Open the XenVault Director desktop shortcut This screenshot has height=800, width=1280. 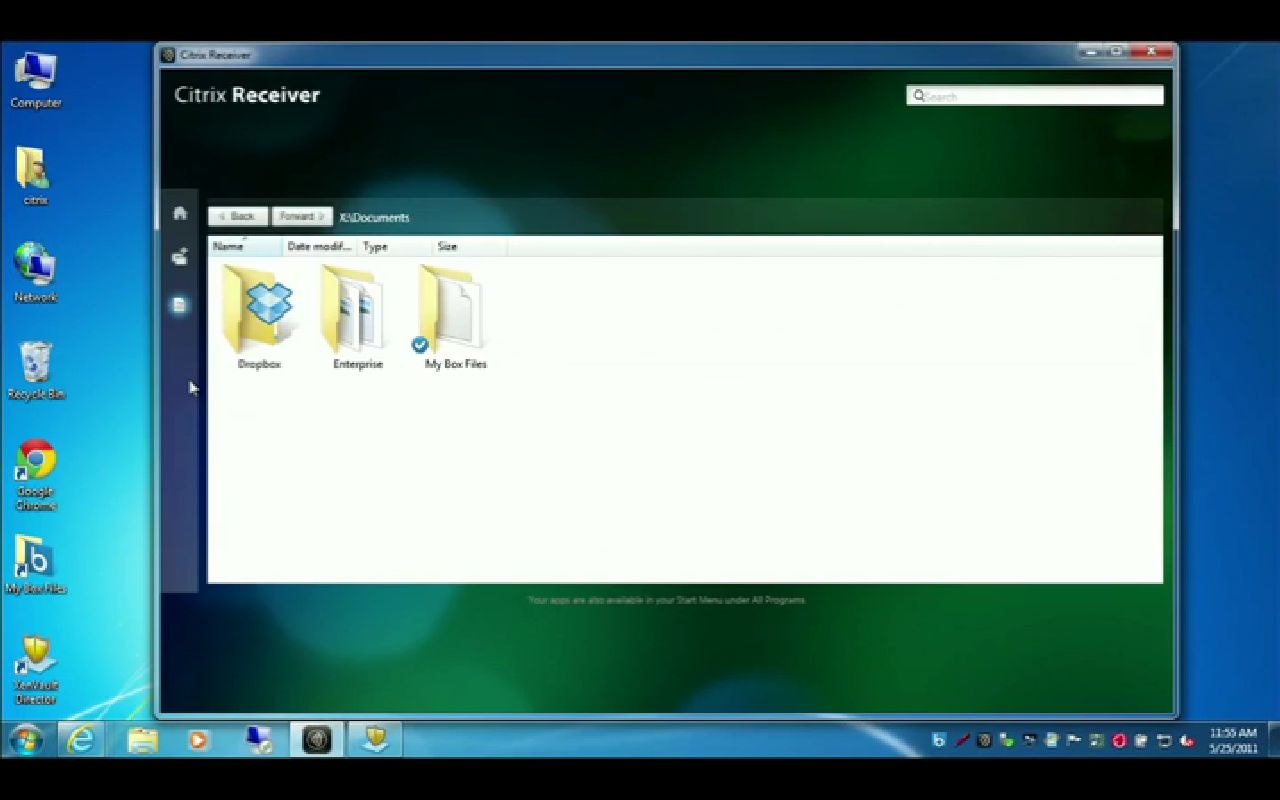36,670
